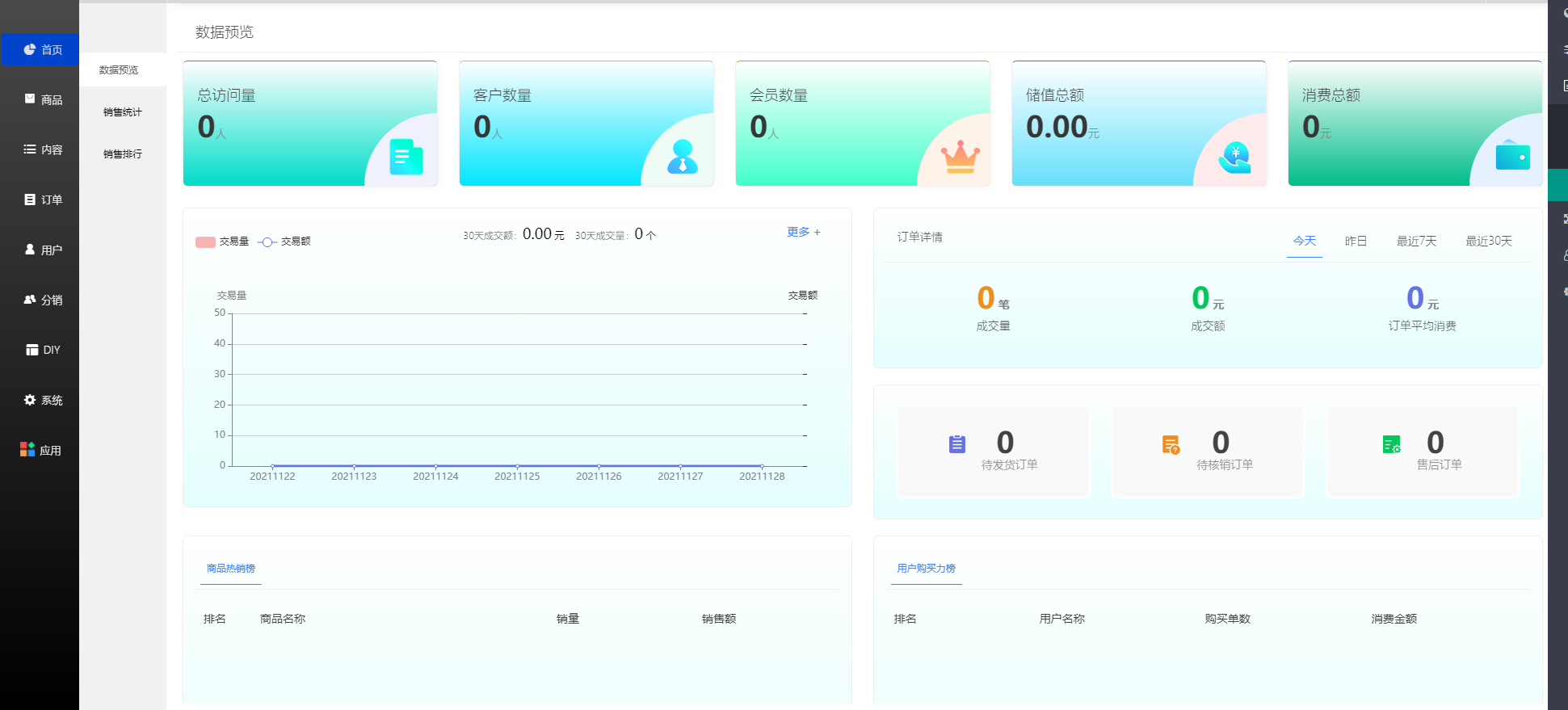
Task: Click the 用户 person icon in sidebar
Action: (30, 250)
